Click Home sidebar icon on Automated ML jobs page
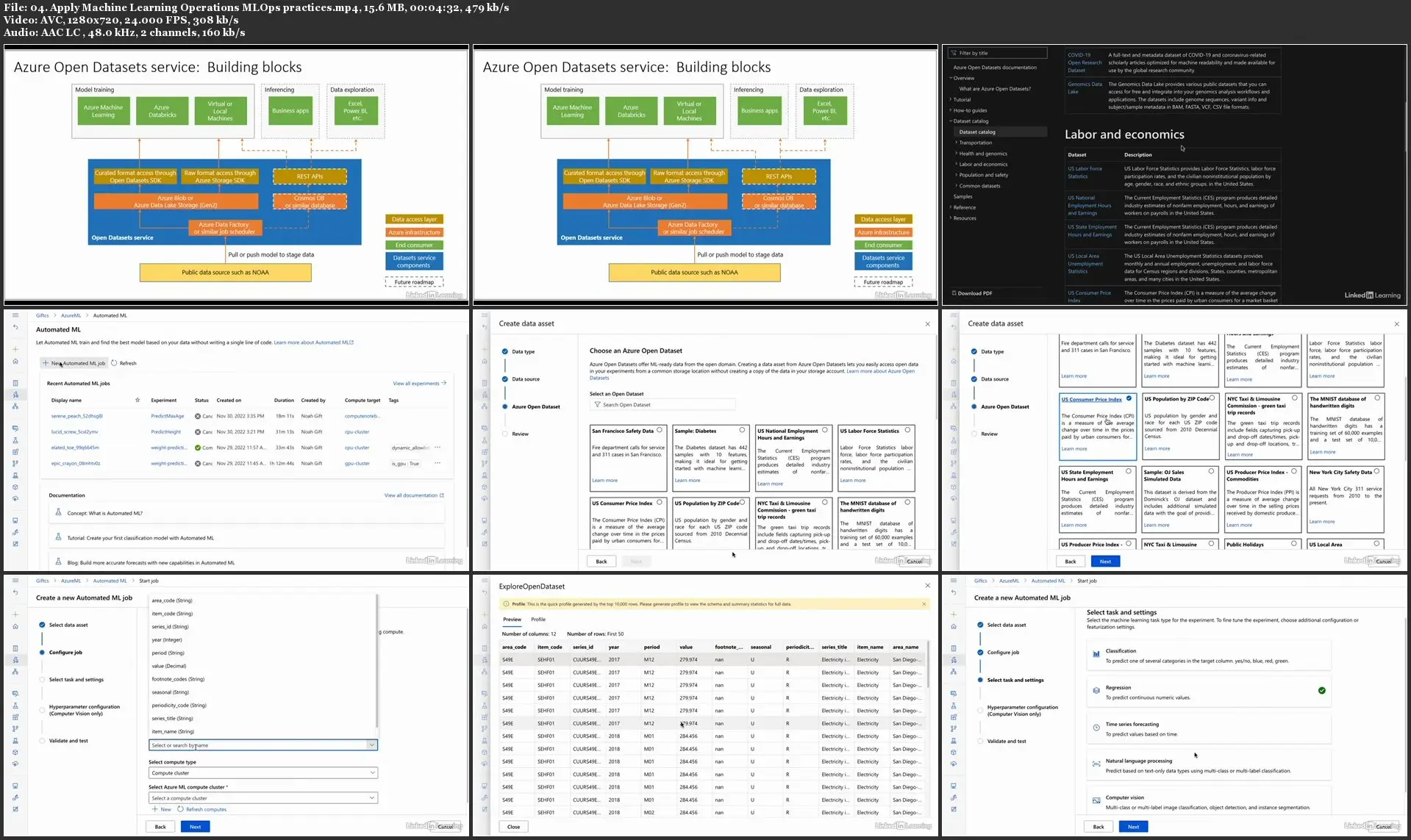This screenshot has width=1411, height=840. pos(15,362)
